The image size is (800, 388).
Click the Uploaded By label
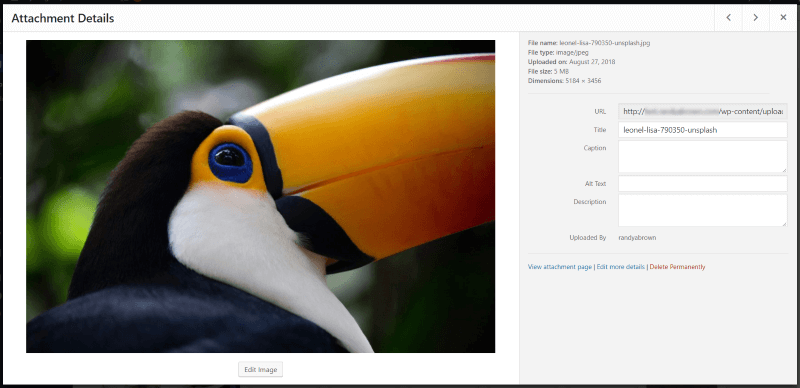point(588,238)
